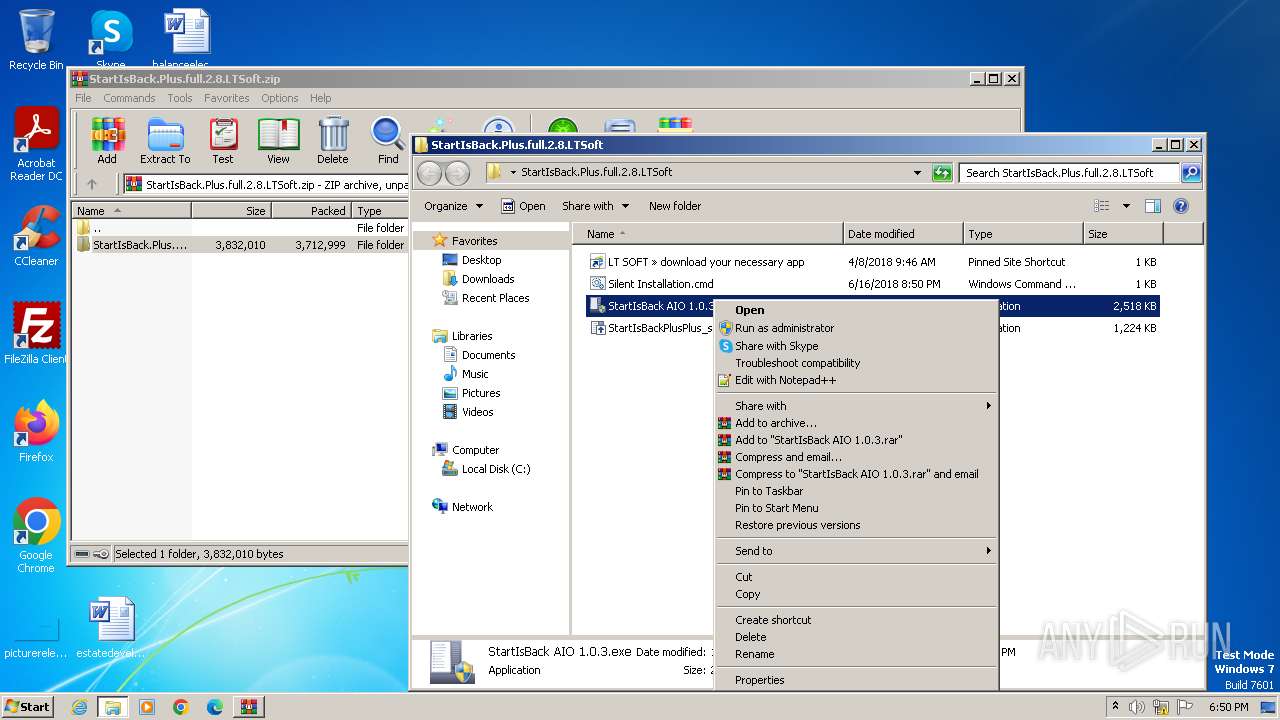The image size is (1280, 720).
Task: Click the Start button
Action: coord(28,707)
